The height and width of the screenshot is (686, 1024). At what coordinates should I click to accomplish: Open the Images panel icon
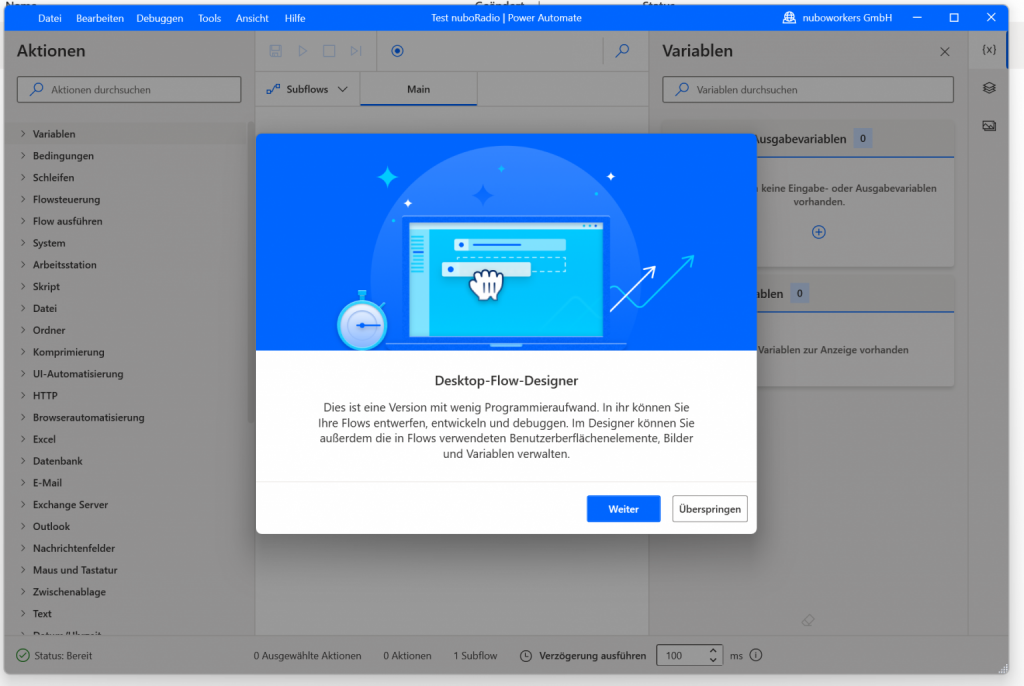click(x=989, y=125)
